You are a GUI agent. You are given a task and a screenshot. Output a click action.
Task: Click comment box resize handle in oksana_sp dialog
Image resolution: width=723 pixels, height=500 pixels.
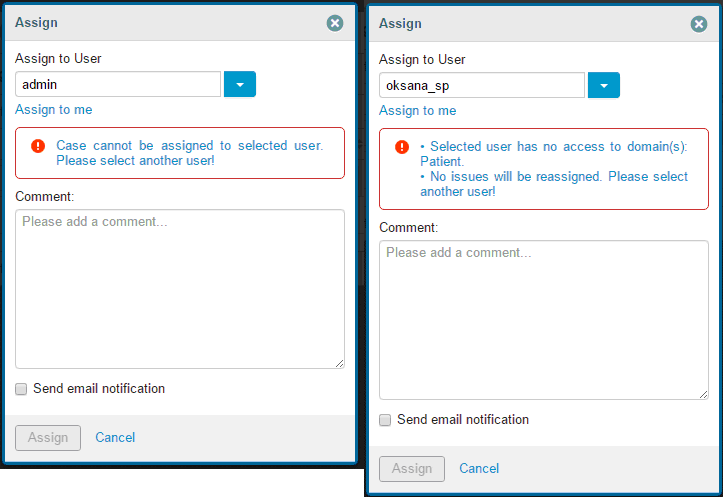tap(704, 395)
